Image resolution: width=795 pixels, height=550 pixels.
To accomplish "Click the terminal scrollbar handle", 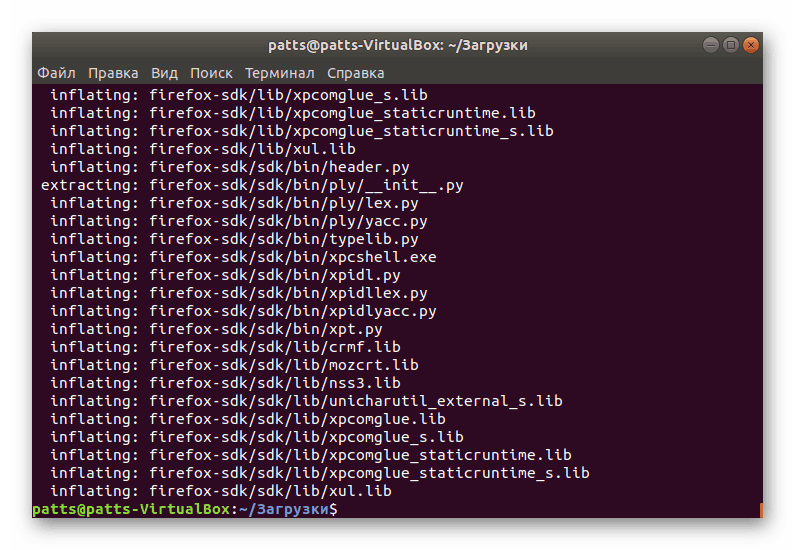I will [x=761, y=510].
